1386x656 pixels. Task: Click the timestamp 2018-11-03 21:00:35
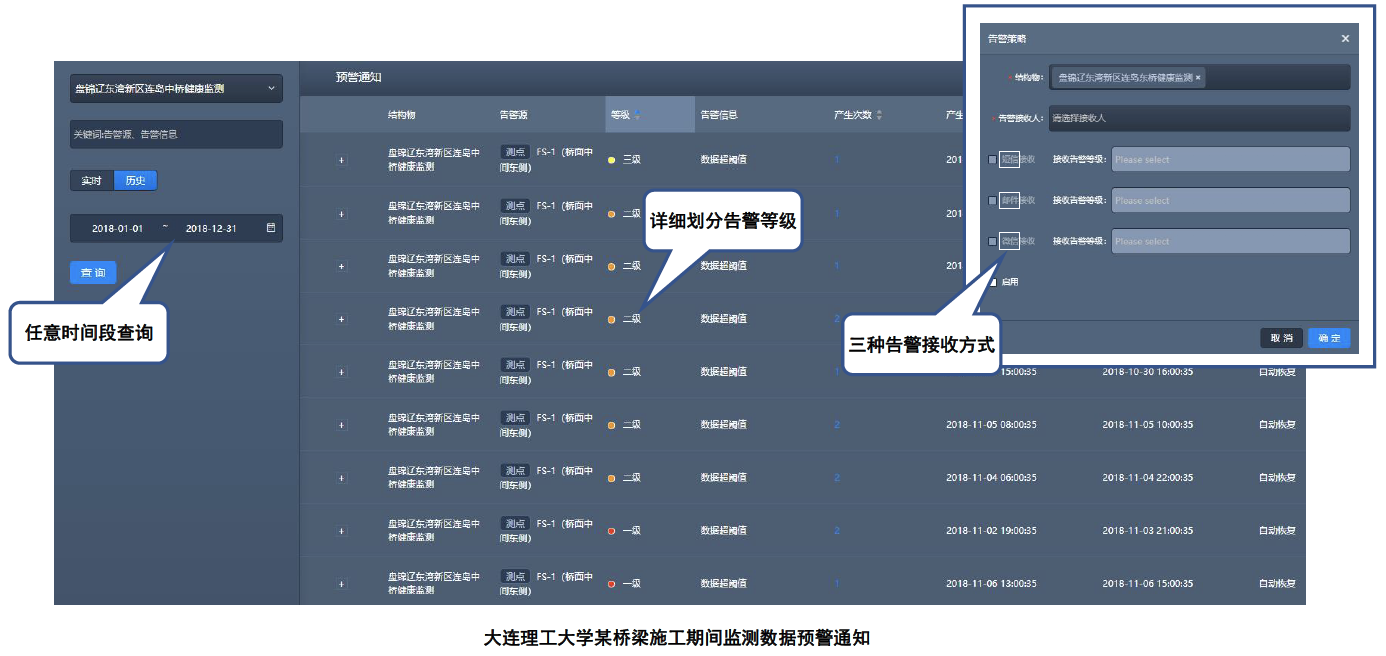point(1148,531)
